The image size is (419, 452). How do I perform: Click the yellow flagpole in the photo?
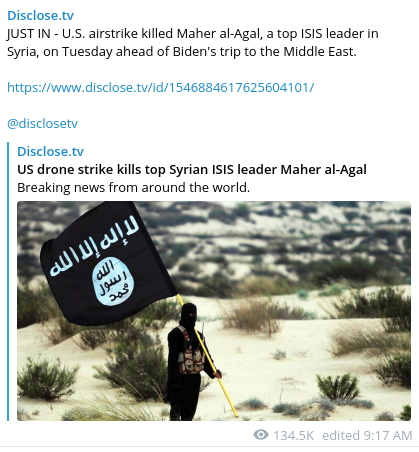coord(208,357)
